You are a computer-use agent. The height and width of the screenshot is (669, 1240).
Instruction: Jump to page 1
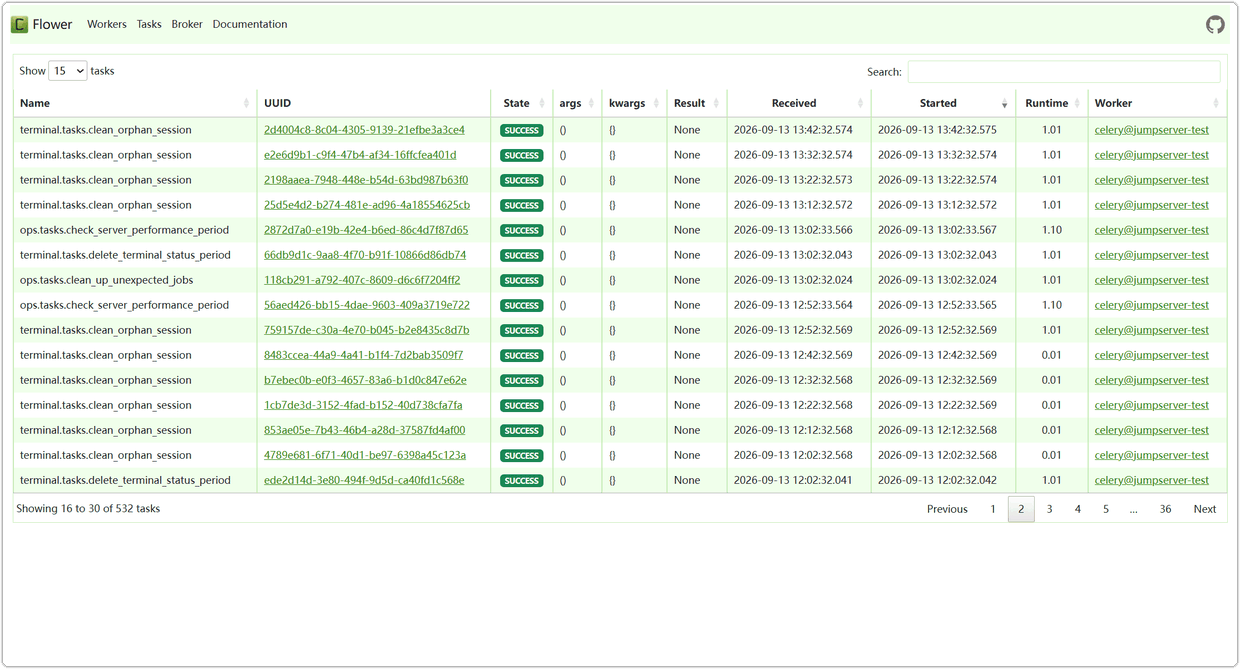[993, 509]
